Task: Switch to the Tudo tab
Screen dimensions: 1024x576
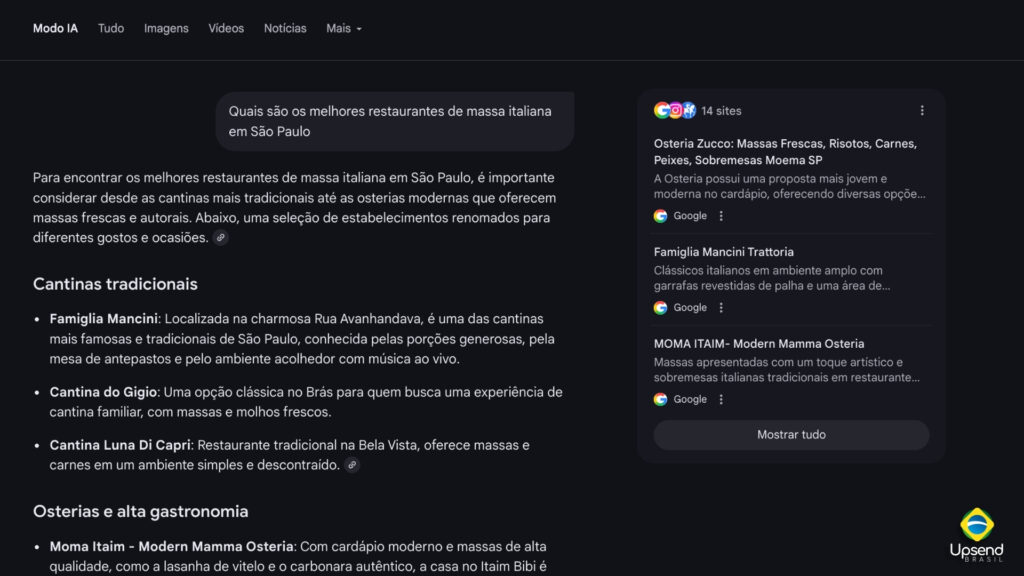Action: tap(111, 29)
